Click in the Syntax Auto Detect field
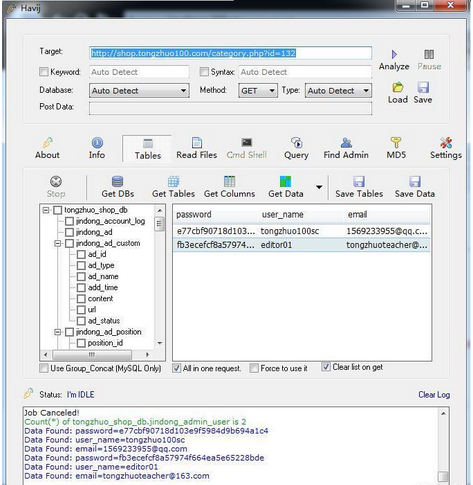 coord(305,72)
